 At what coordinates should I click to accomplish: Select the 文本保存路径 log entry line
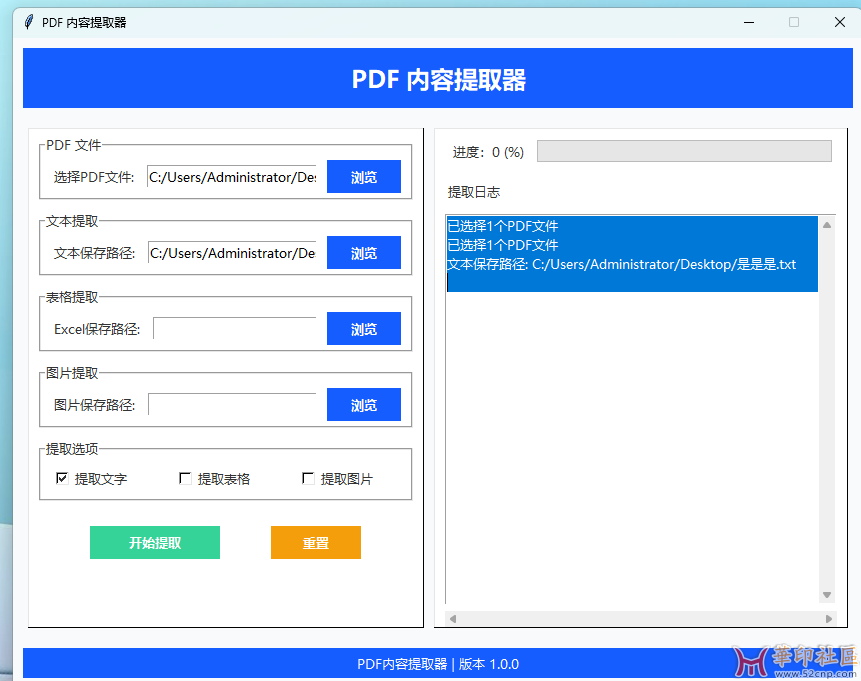621,265
